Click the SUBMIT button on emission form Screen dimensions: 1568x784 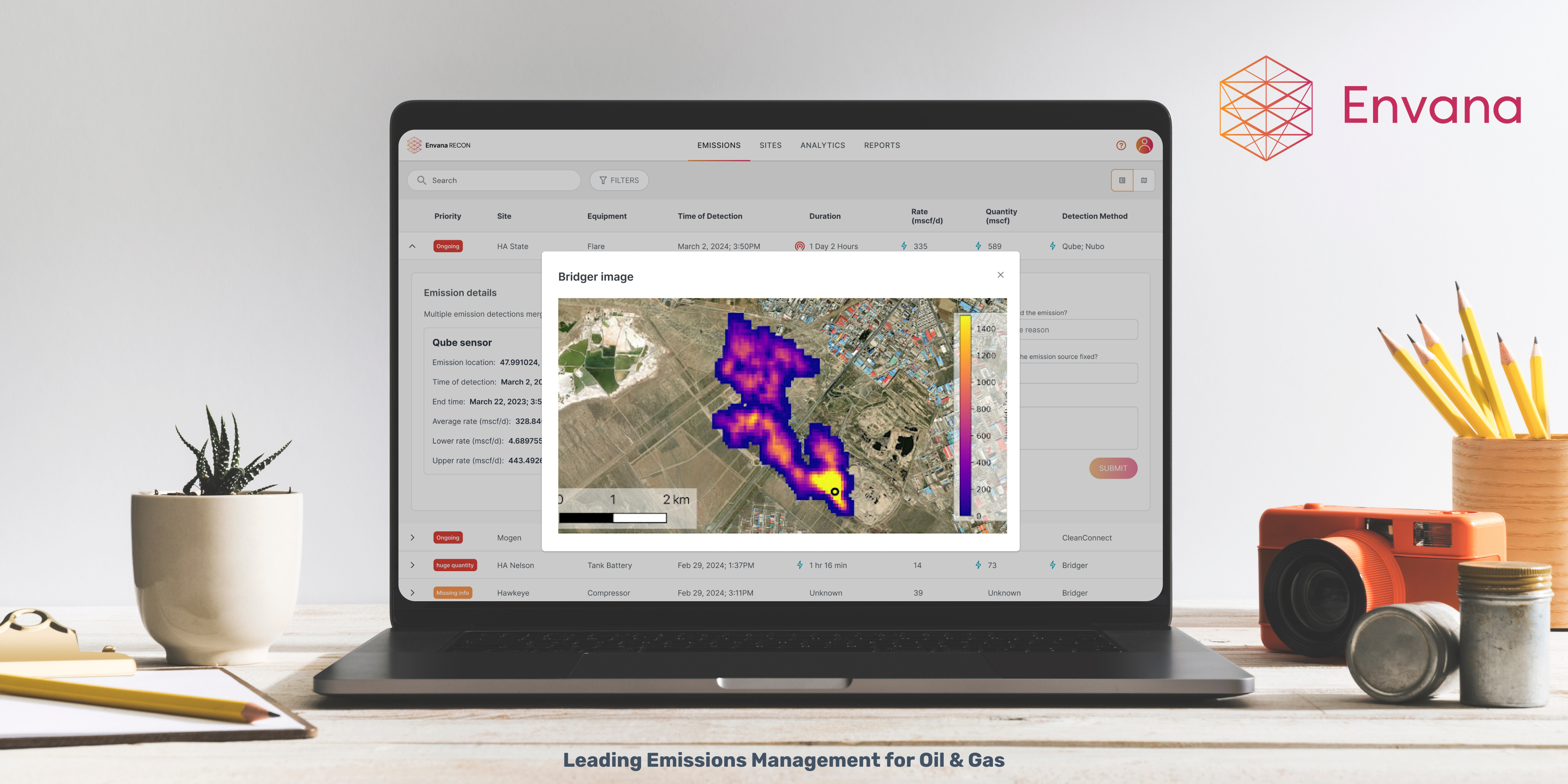click(1113, 468)
